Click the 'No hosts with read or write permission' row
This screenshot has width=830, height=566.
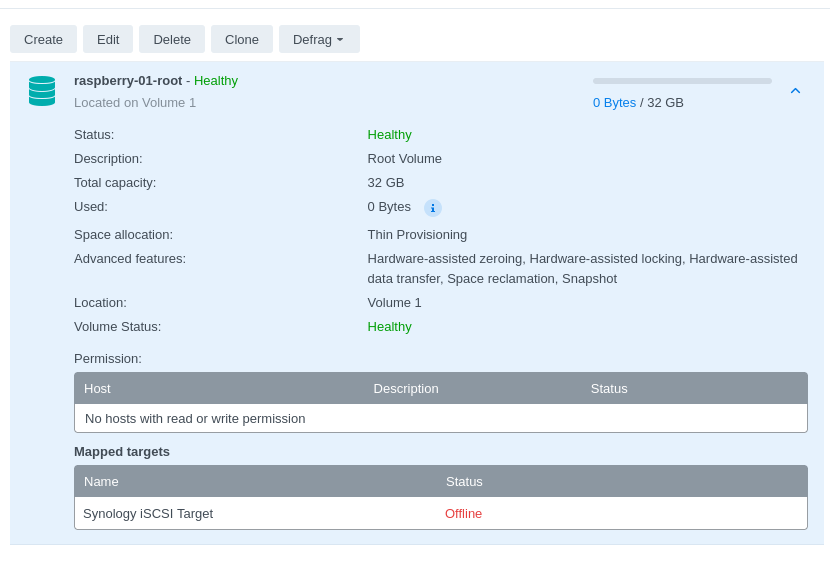point(441,419)
